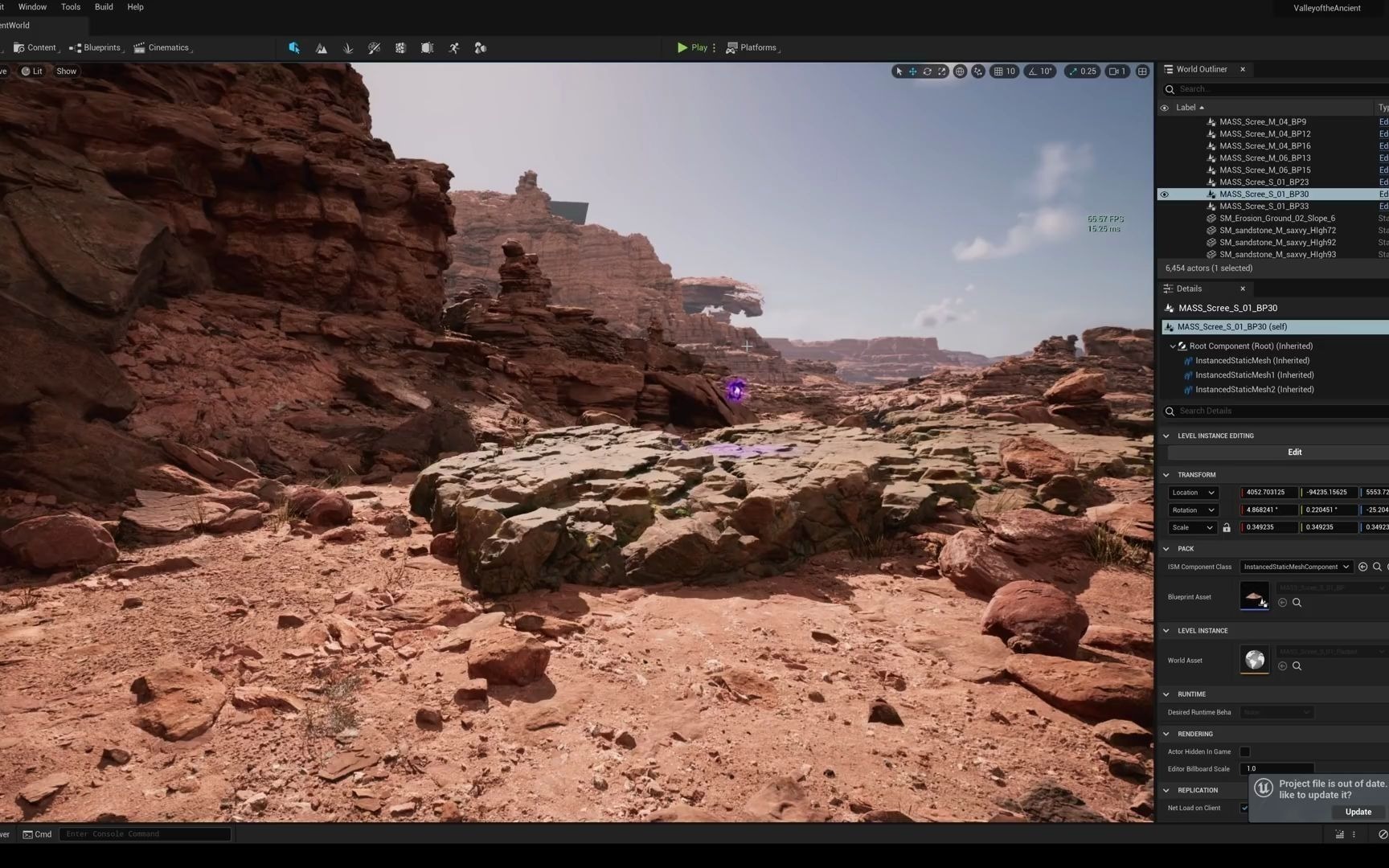Viewport: 1389px width, 868px height.
Task: Adjust camera speed setting 1
Action: [x=1117, y=72]
